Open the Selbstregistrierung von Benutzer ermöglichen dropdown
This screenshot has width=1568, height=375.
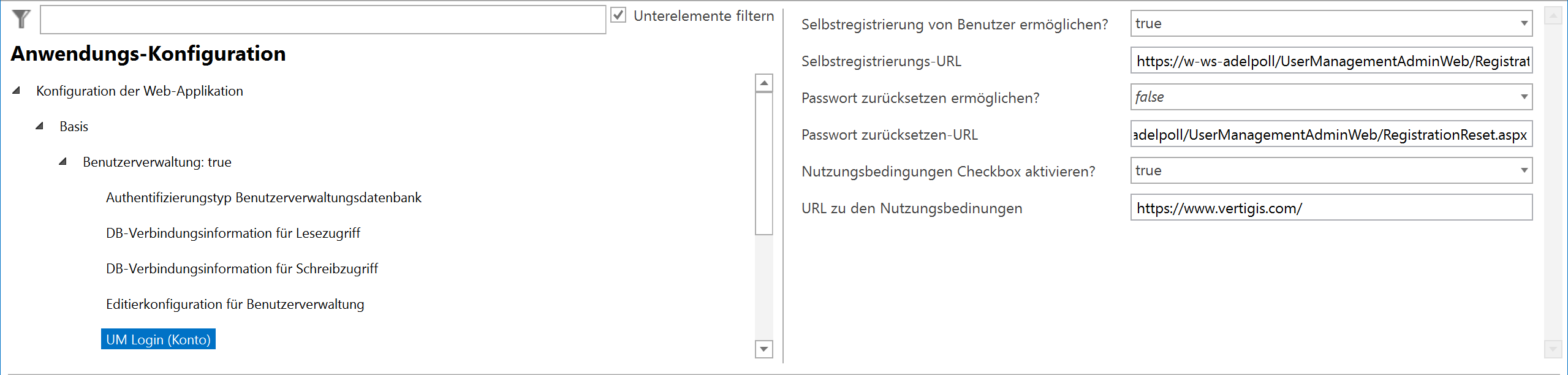point(1524,23)
